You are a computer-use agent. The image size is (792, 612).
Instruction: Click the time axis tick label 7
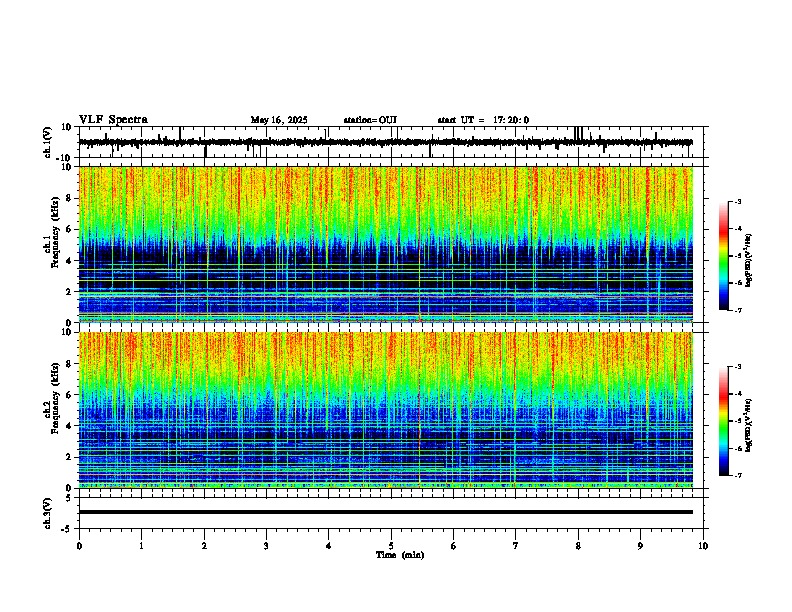point(516,546)
